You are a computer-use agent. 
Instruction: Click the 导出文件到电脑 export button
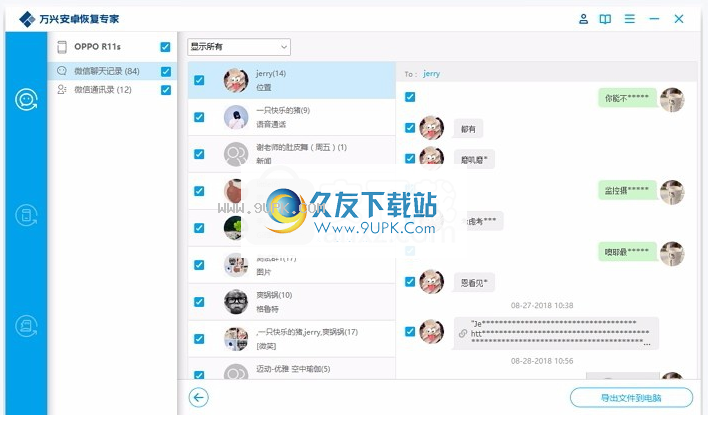631,398
